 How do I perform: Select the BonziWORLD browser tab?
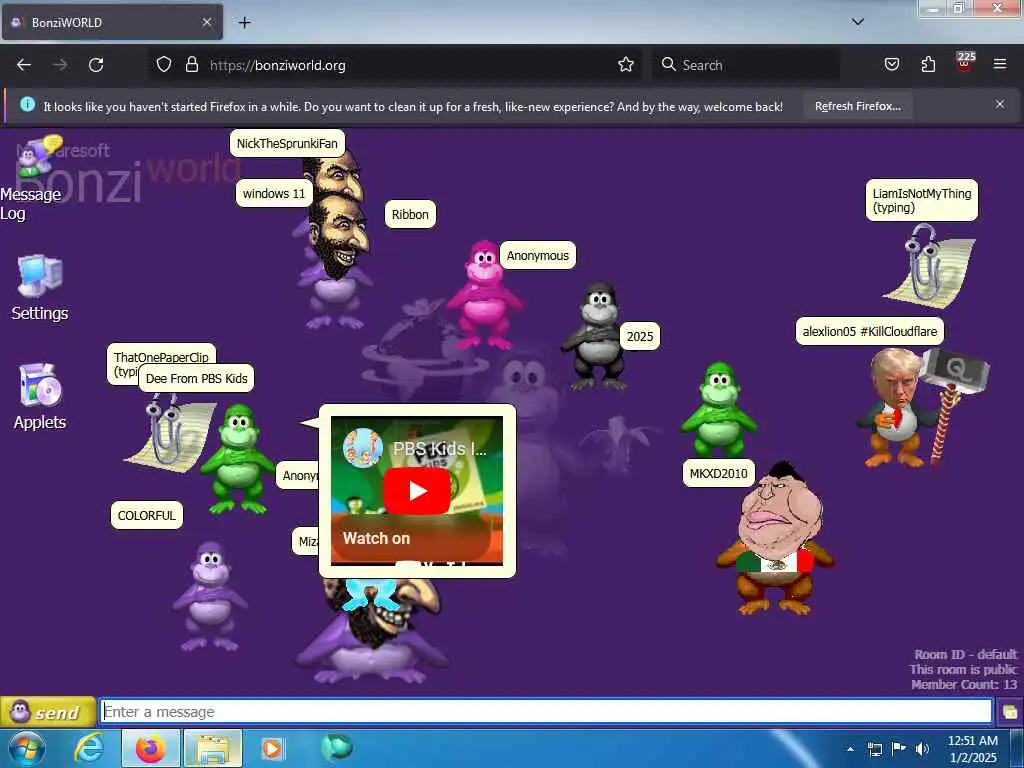tap(112, 22)
